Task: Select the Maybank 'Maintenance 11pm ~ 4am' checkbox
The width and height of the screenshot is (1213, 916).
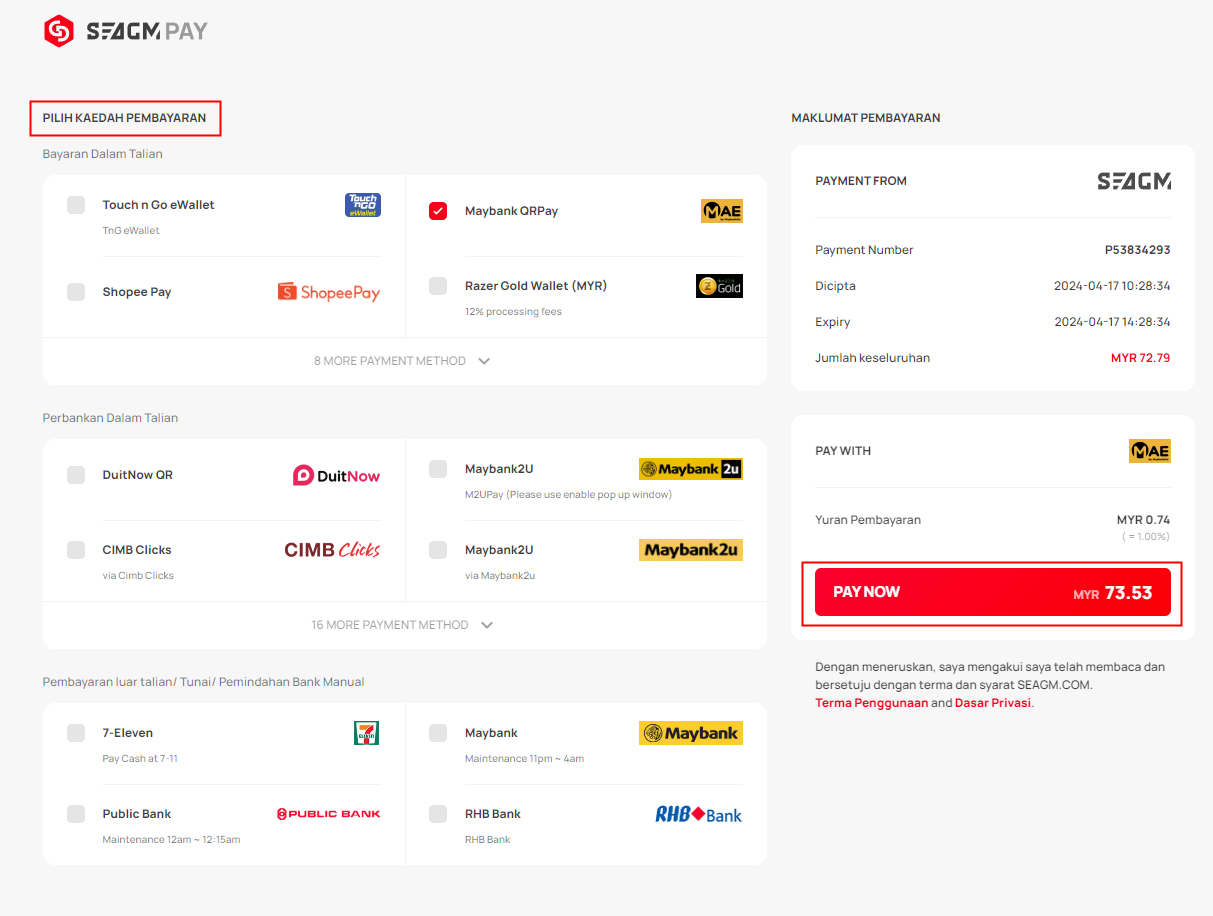Action: 438,733
